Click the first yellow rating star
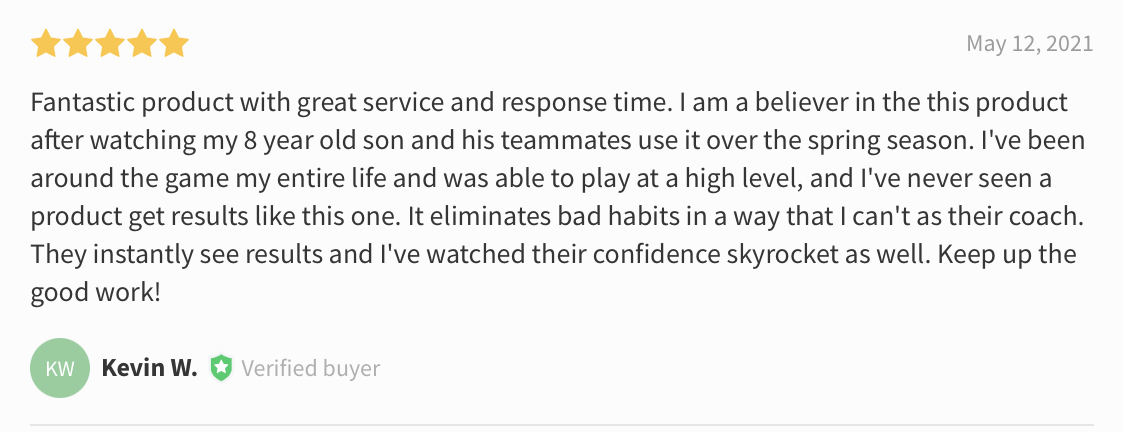The image size is (1122, 432). click(x=46, y=44)
